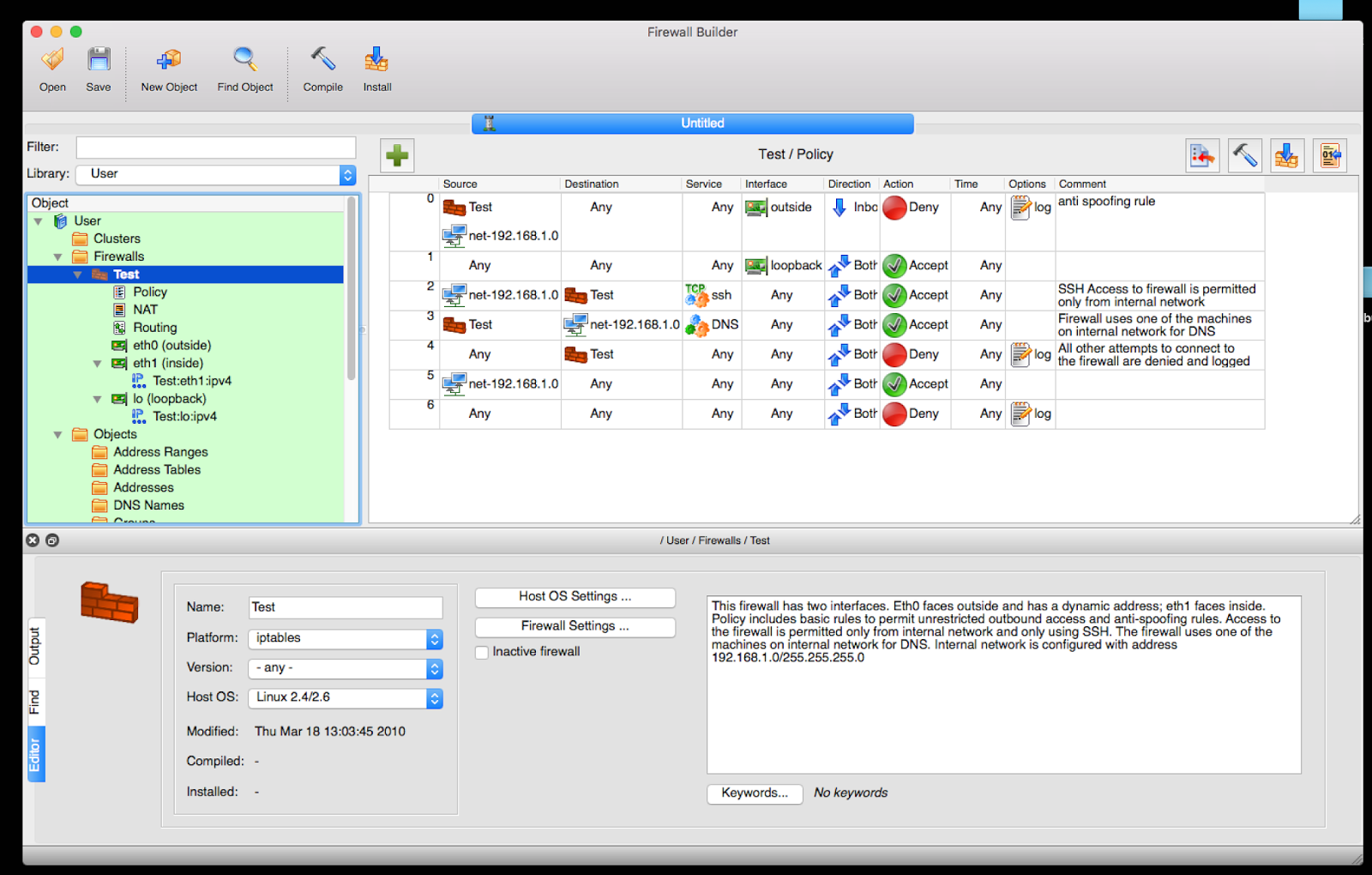Click the object tree vertical scrollbar
The height and width of the screenshot is (875, 1372).
coord(351,288)
